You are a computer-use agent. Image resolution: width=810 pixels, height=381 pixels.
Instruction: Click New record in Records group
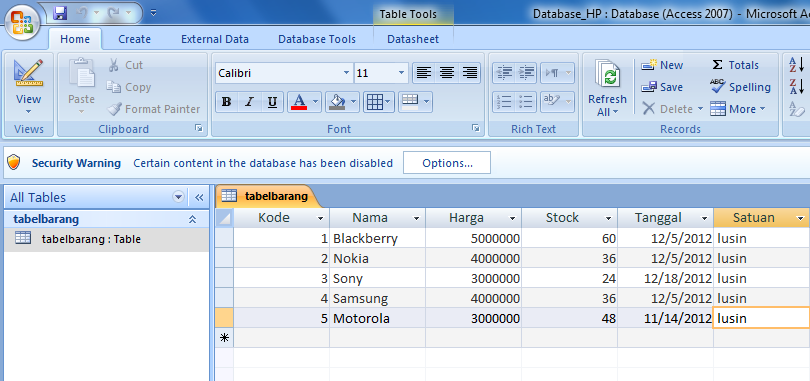(x=662, y=65)
